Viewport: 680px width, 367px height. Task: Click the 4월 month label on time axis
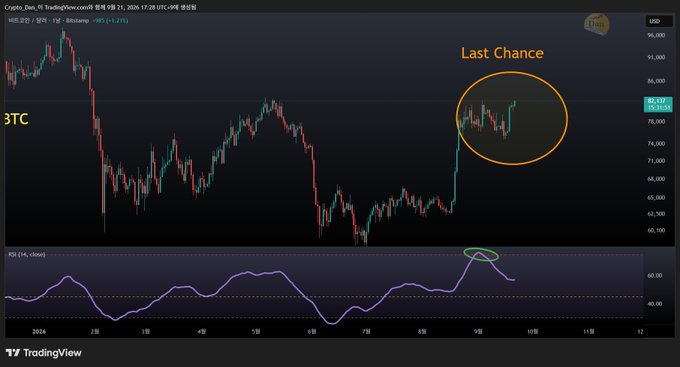(x=202, y=331)
